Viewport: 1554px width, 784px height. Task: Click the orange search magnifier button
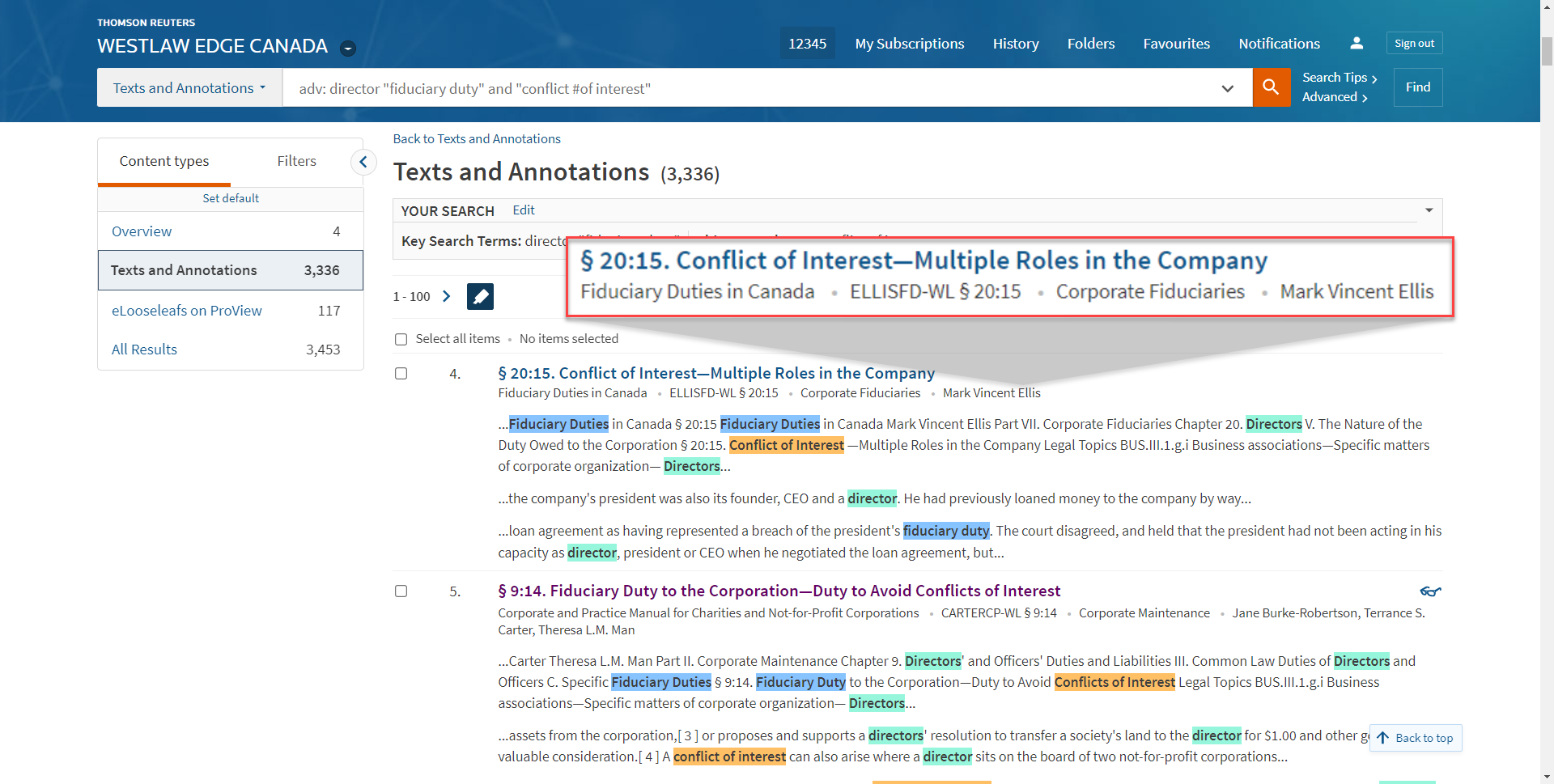click(1271, 87)
